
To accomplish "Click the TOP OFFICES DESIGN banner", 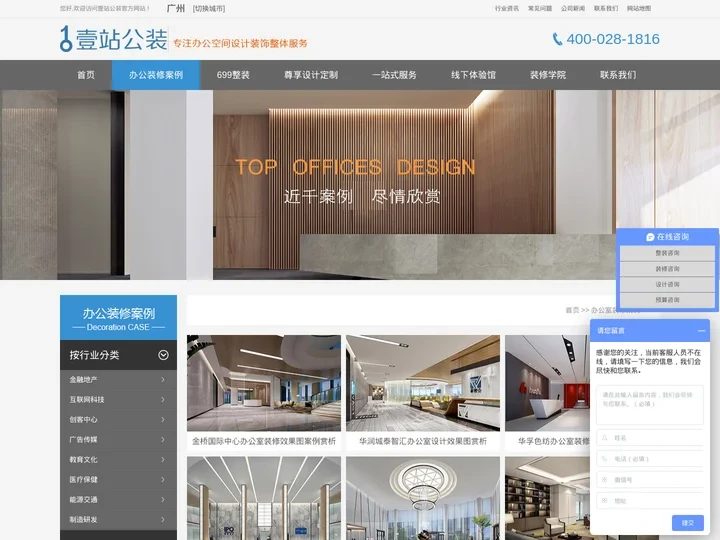I will pos(355,167).
